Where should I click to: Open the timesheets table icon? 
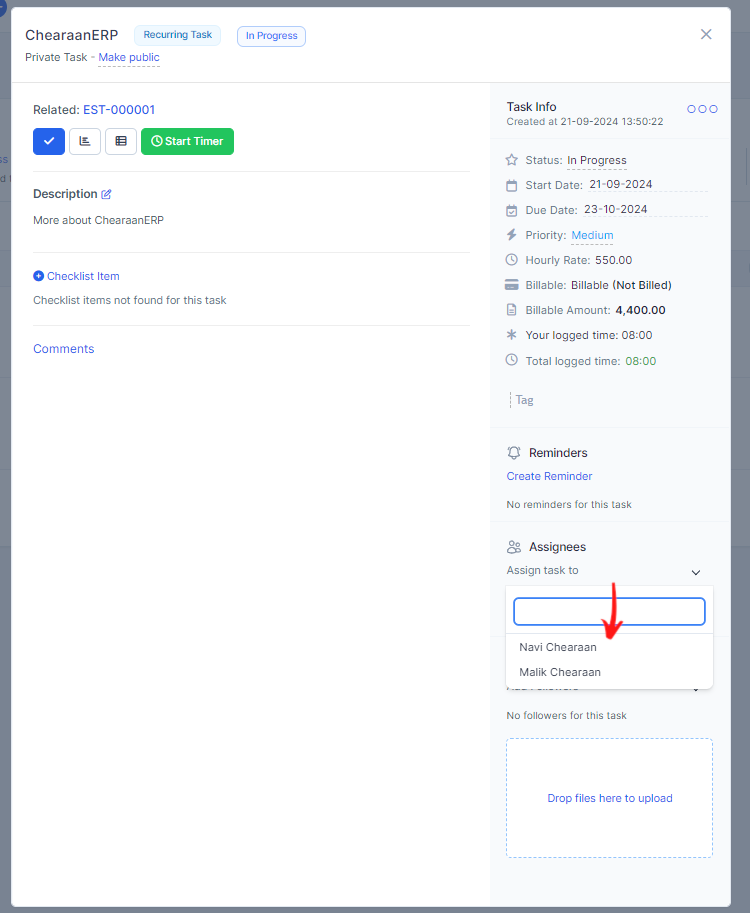(121, 141)
